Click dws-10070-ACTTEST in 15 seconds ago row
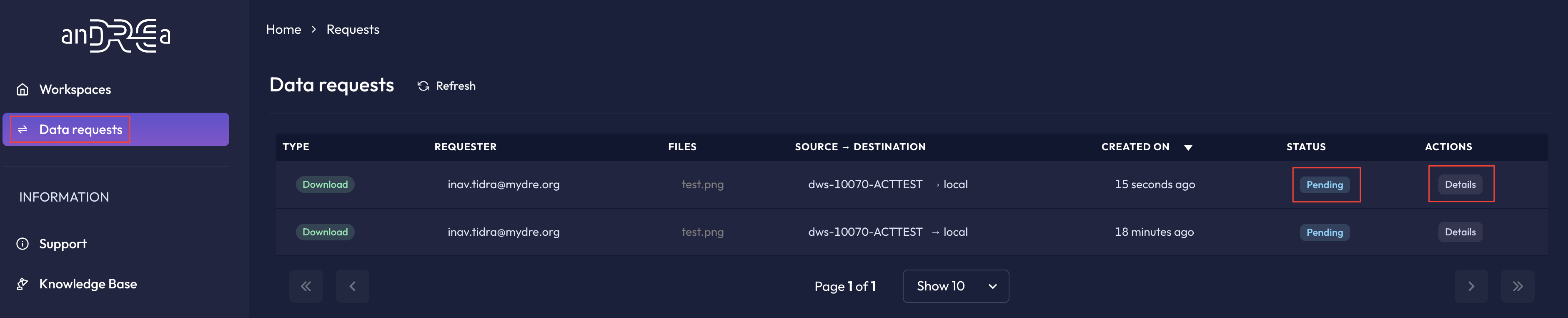The height and width of the screenshot is (318, 1568). point(865,184)
